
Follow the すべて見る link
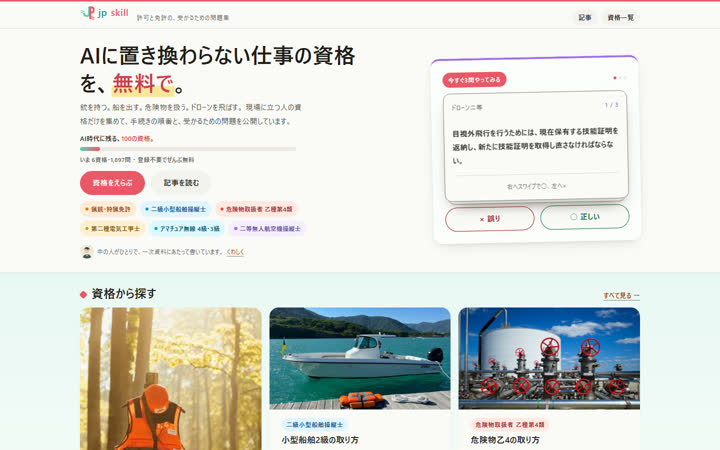(x=621, y=295)
